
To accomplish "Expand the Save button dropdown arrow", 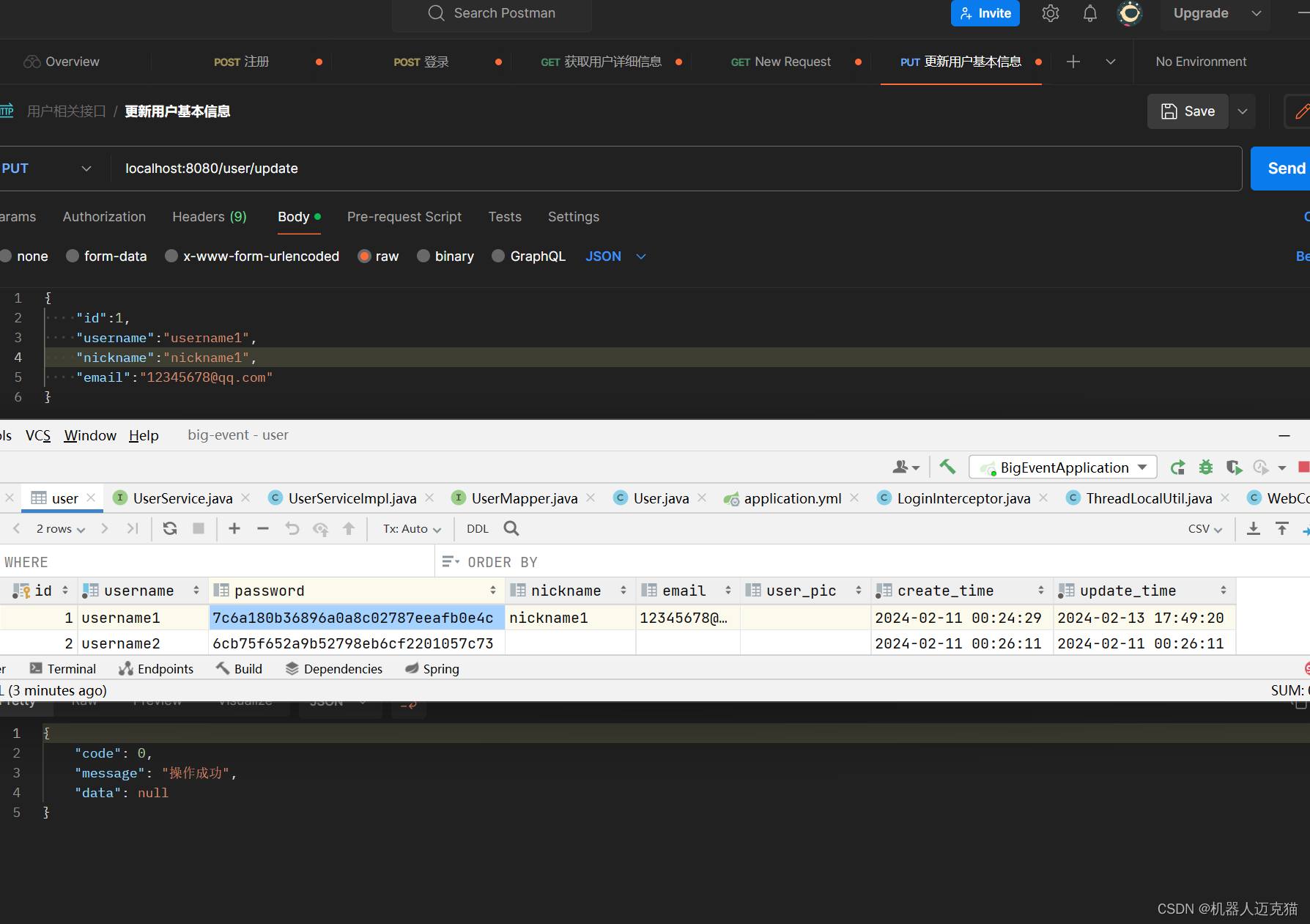I will [1243, 111].
